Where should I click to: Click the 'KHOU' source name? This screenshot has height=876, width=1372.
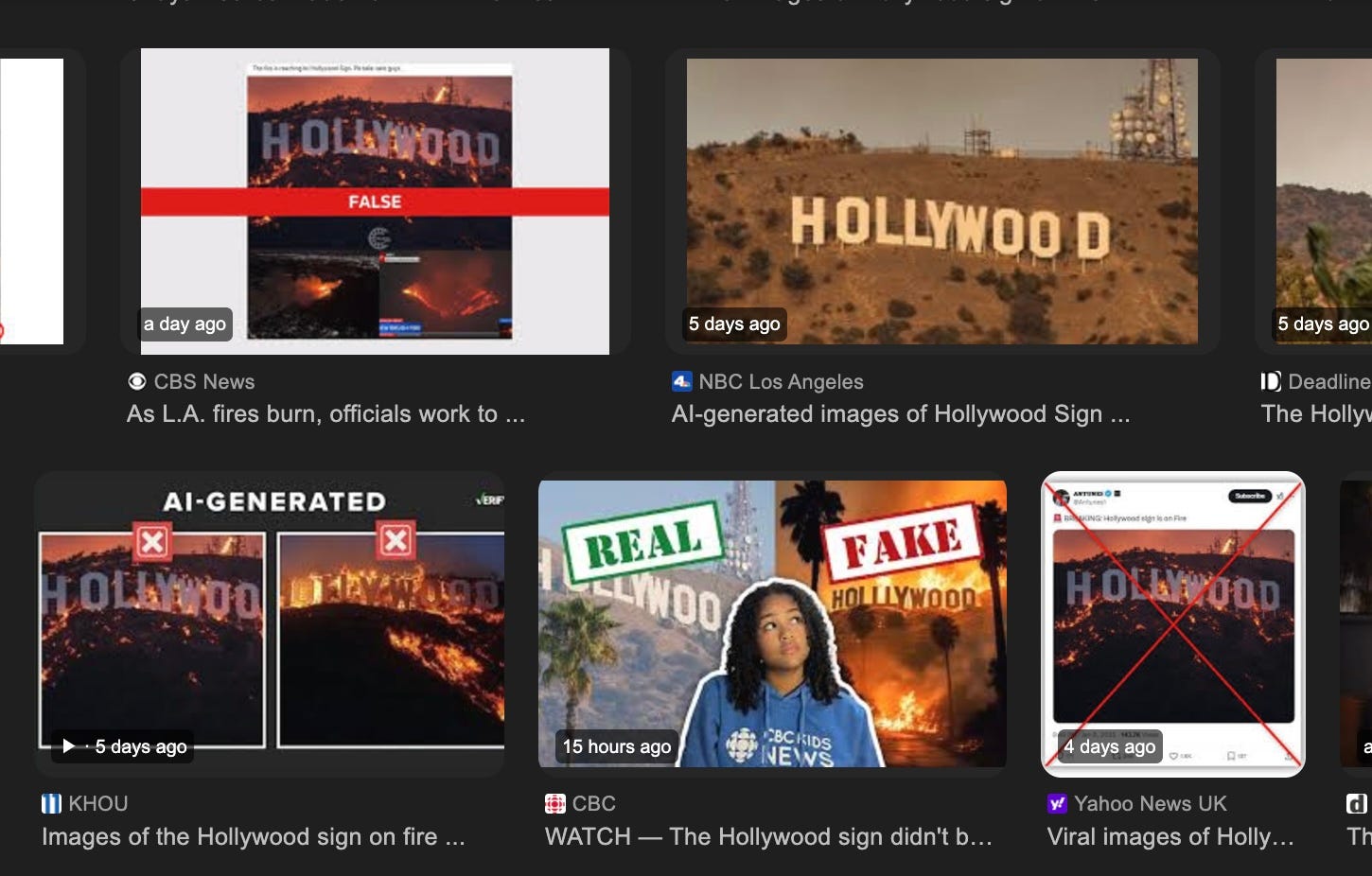pos(98,804)
